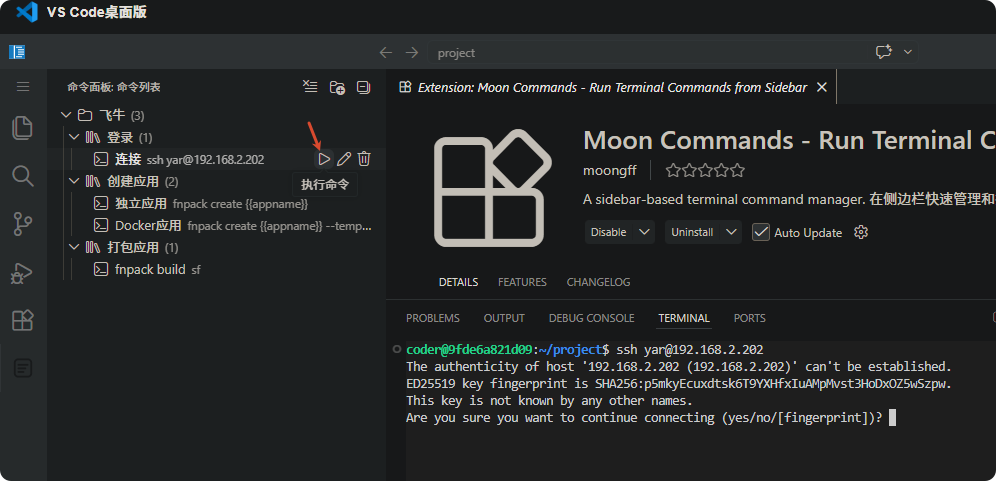
Task: Open the PORTS panel tab
Action: click(750, 318)
